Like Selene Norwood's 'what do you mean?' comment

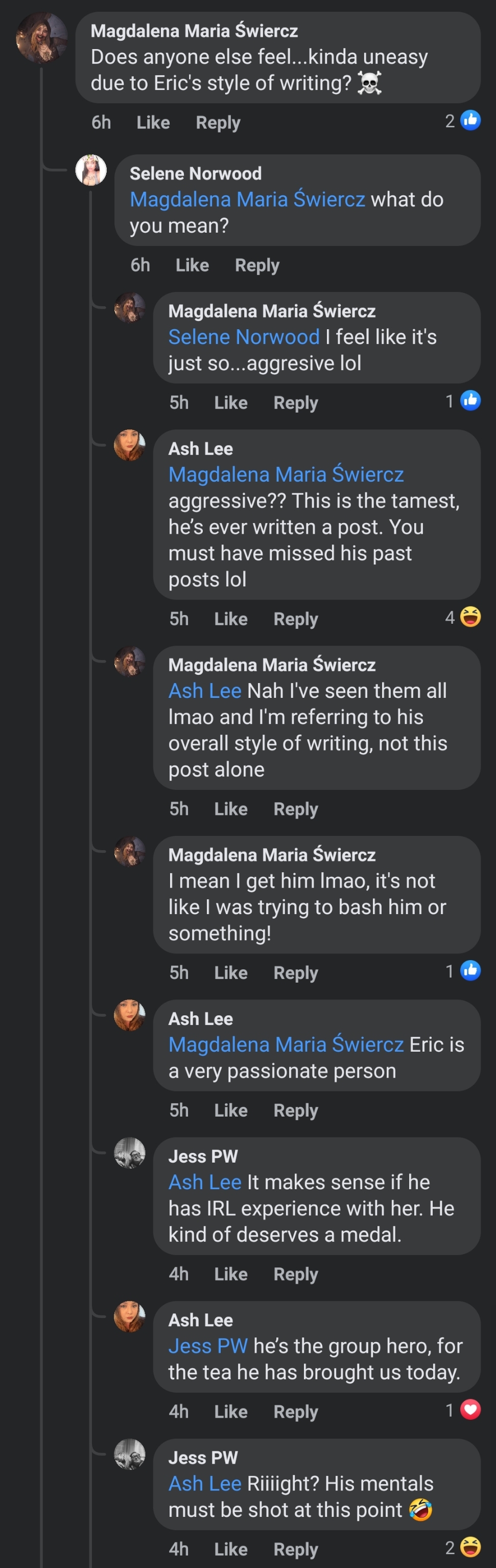coord(192,265)
